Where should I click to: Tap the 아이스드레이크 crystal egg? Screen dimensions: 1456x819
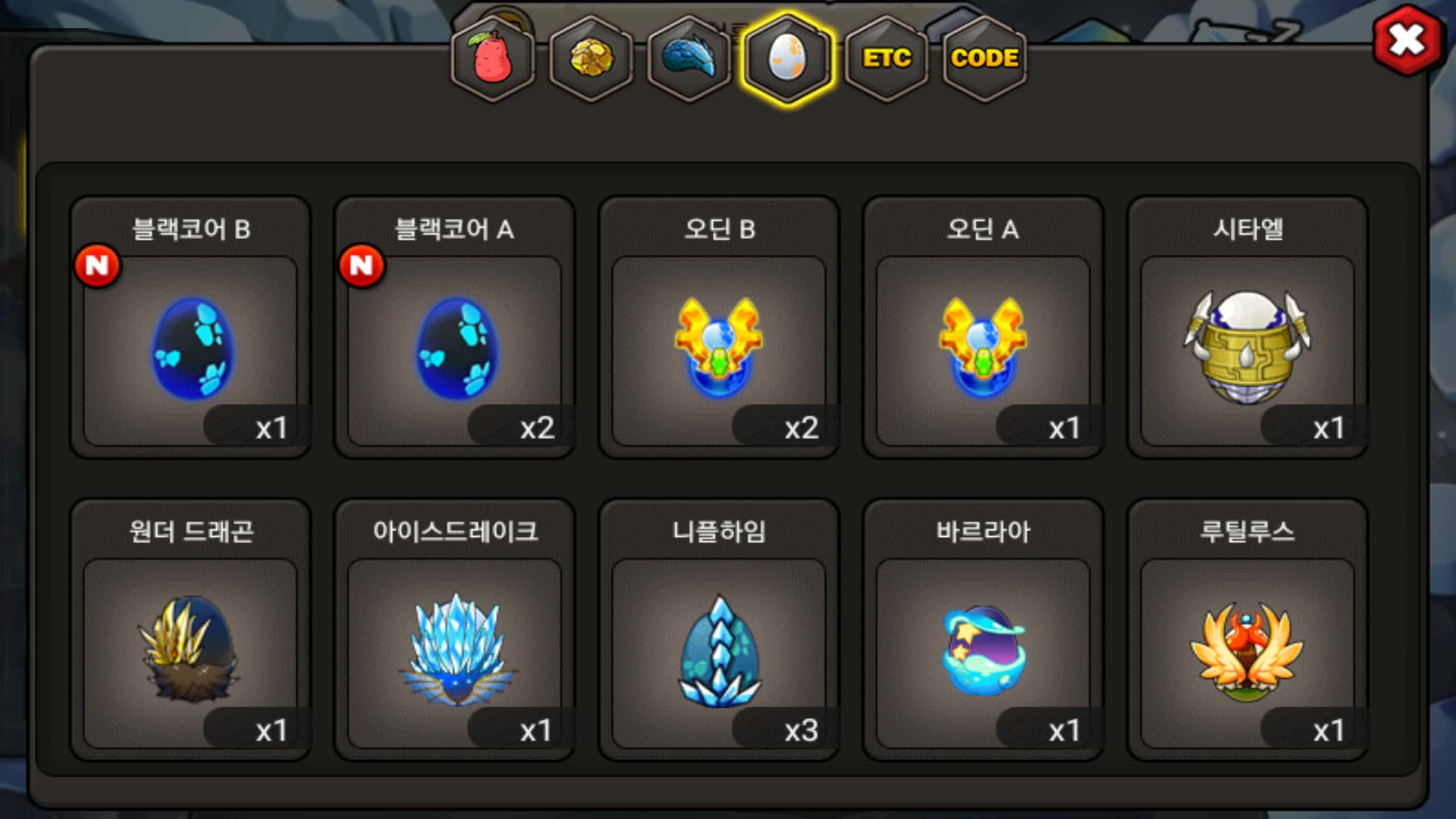454,630
